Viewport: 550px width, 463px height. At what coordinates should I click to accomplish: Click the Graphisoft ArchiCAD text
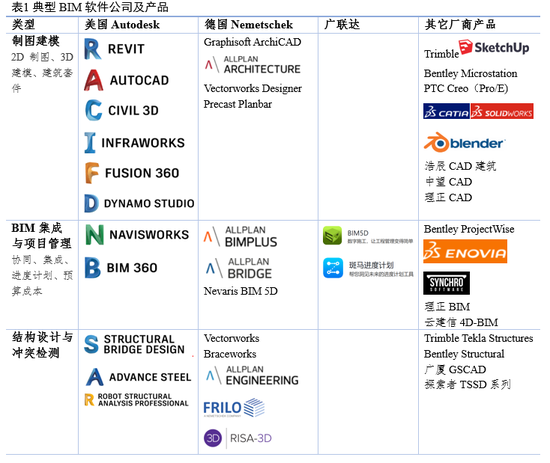point(252,42)
